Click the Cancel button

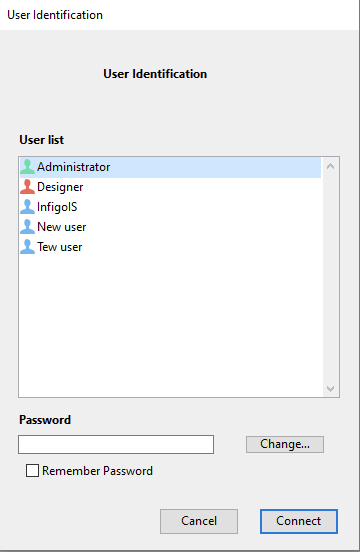(x=199, y=521)
